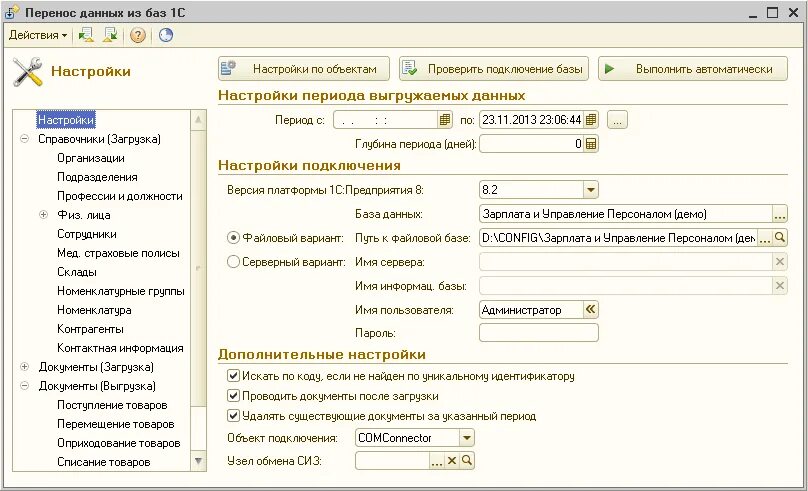Click Настройки по объектам button
The width and height of the screenshot is (808, 491).
(304, 69)
